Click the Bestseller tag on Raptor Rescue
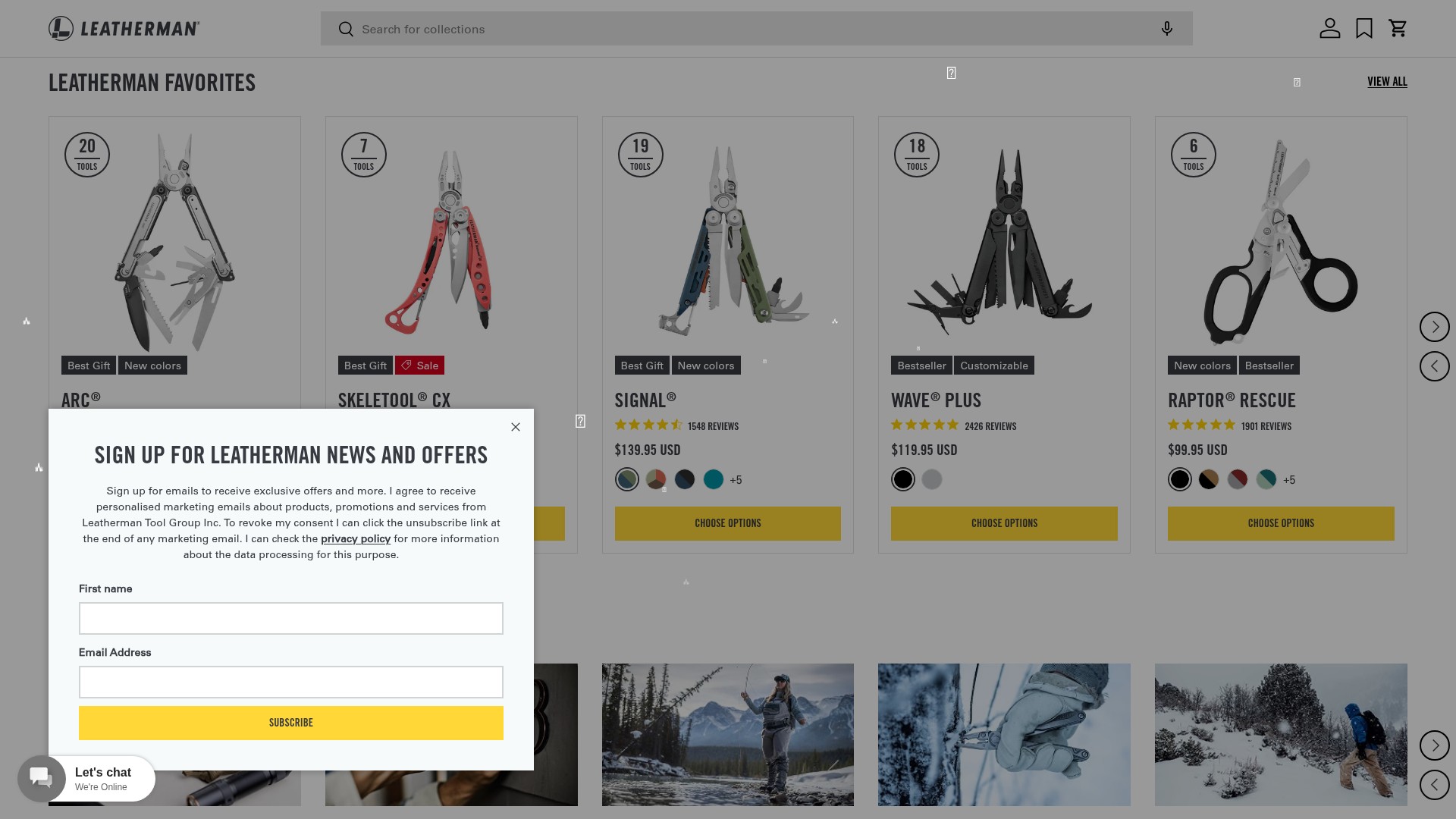Screen dimensions: 1456x819 [1269, 366]
